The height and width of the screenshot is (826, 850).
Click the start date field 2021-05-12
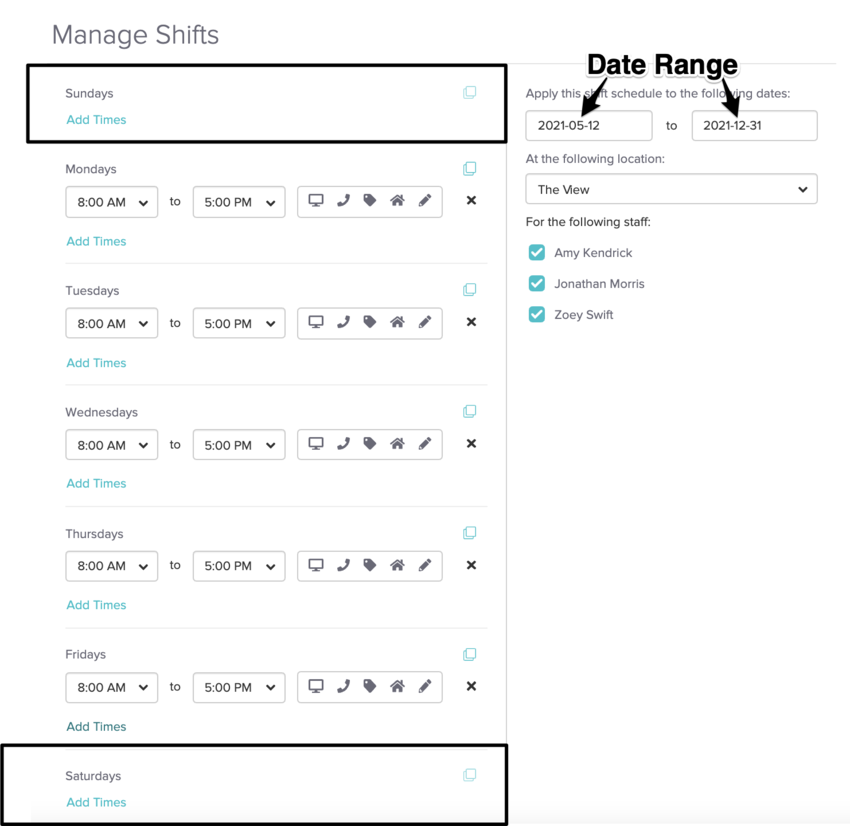[x=589, y=126]
